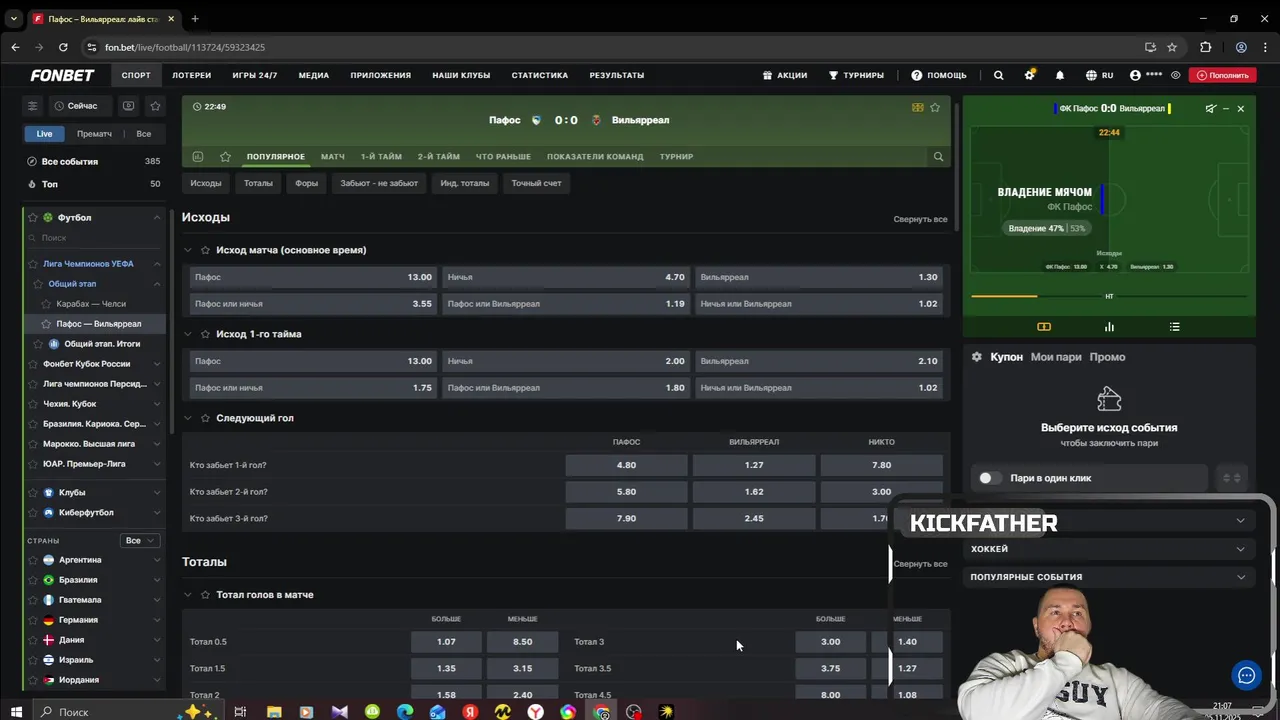Open ПОКАЗАТЕЛИ КОМАНД tab
Screen dimensions: 1280x720
pyautogui.click(x=595, y=157)
